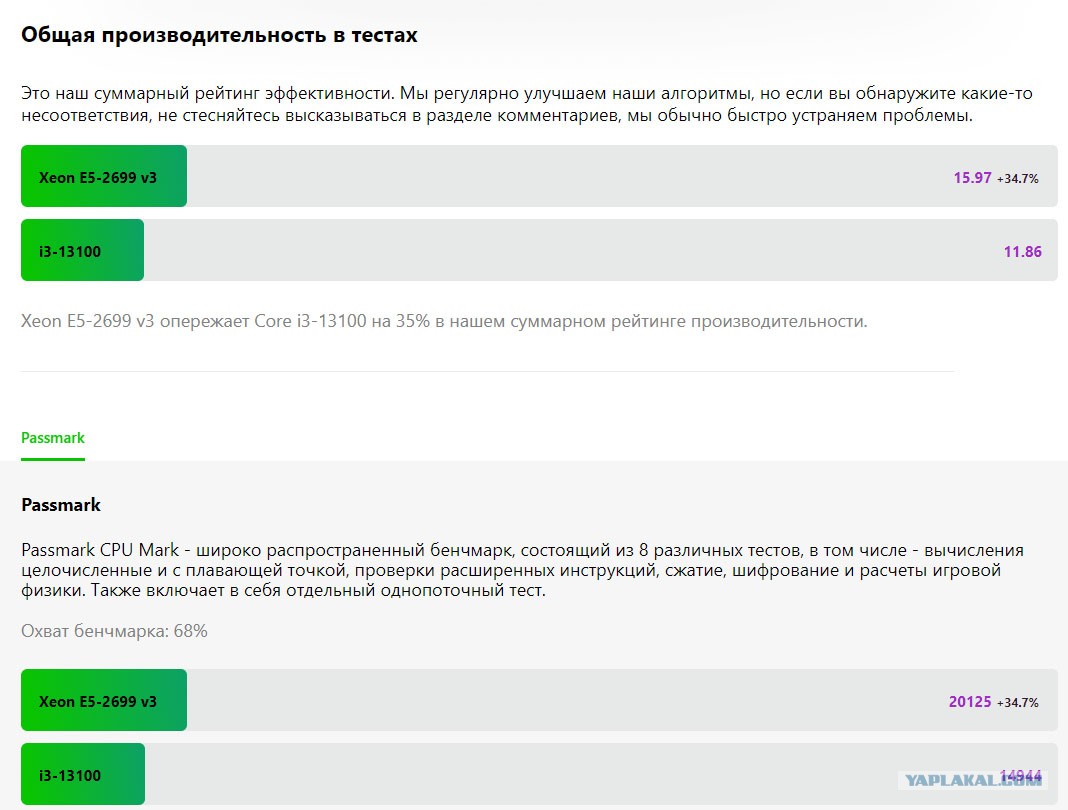Click the +34.7% label in Passmark results
Screen dimensions: 1068x810
pyautogui.click(x=1018, y=702)
